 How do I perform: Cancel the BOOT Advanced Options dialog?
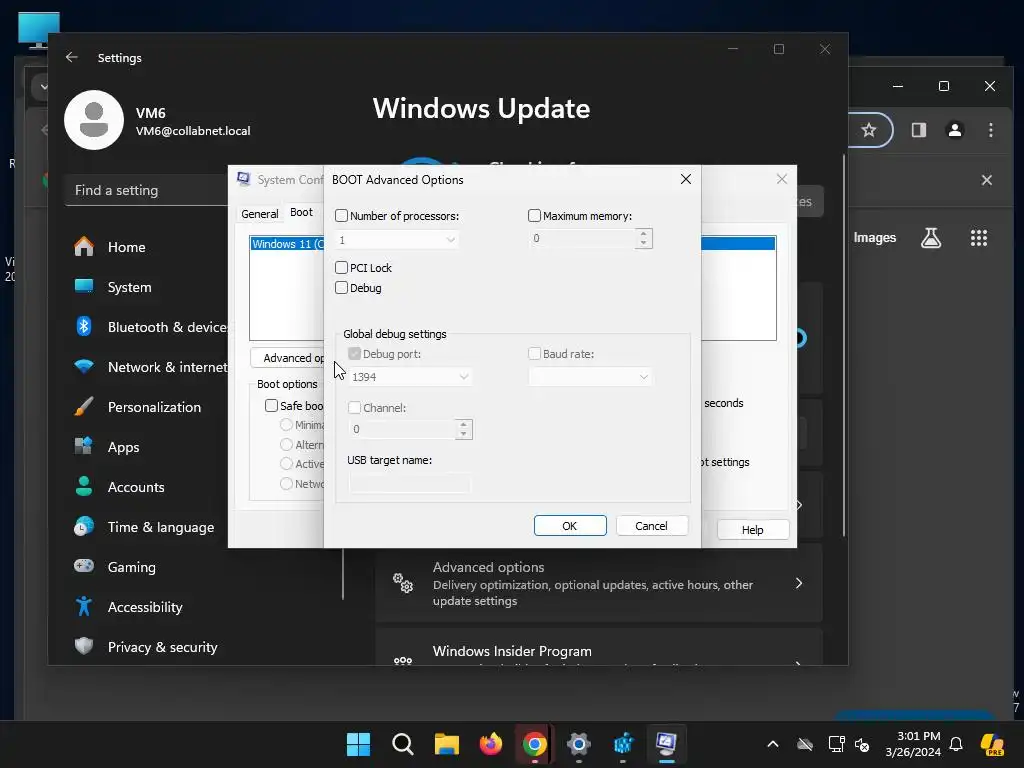coord(651,526)
